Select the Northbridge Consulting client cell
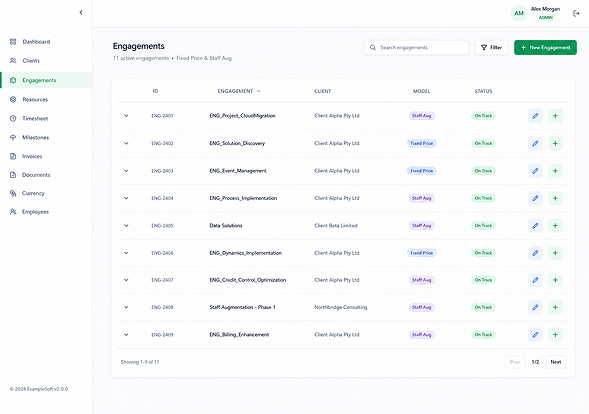Viewport: 589px width, 414px height. coord(341,307)
